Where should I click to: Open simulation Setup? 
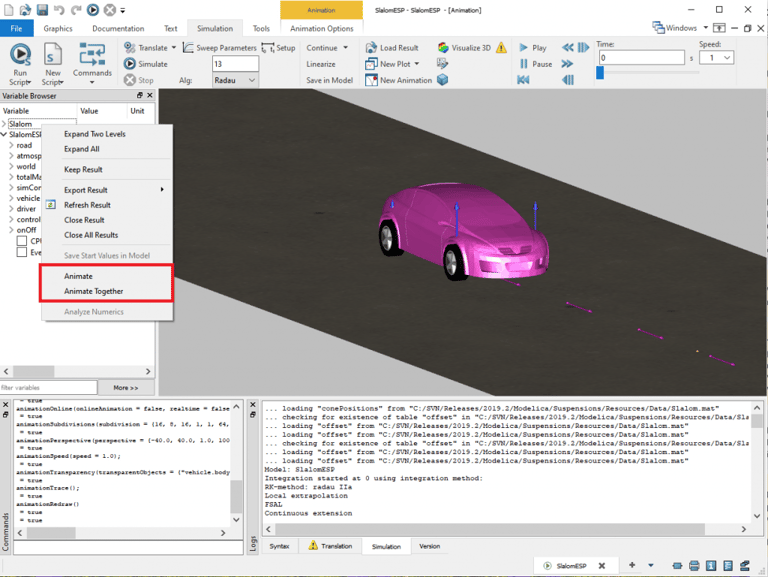tap(278, 48)
